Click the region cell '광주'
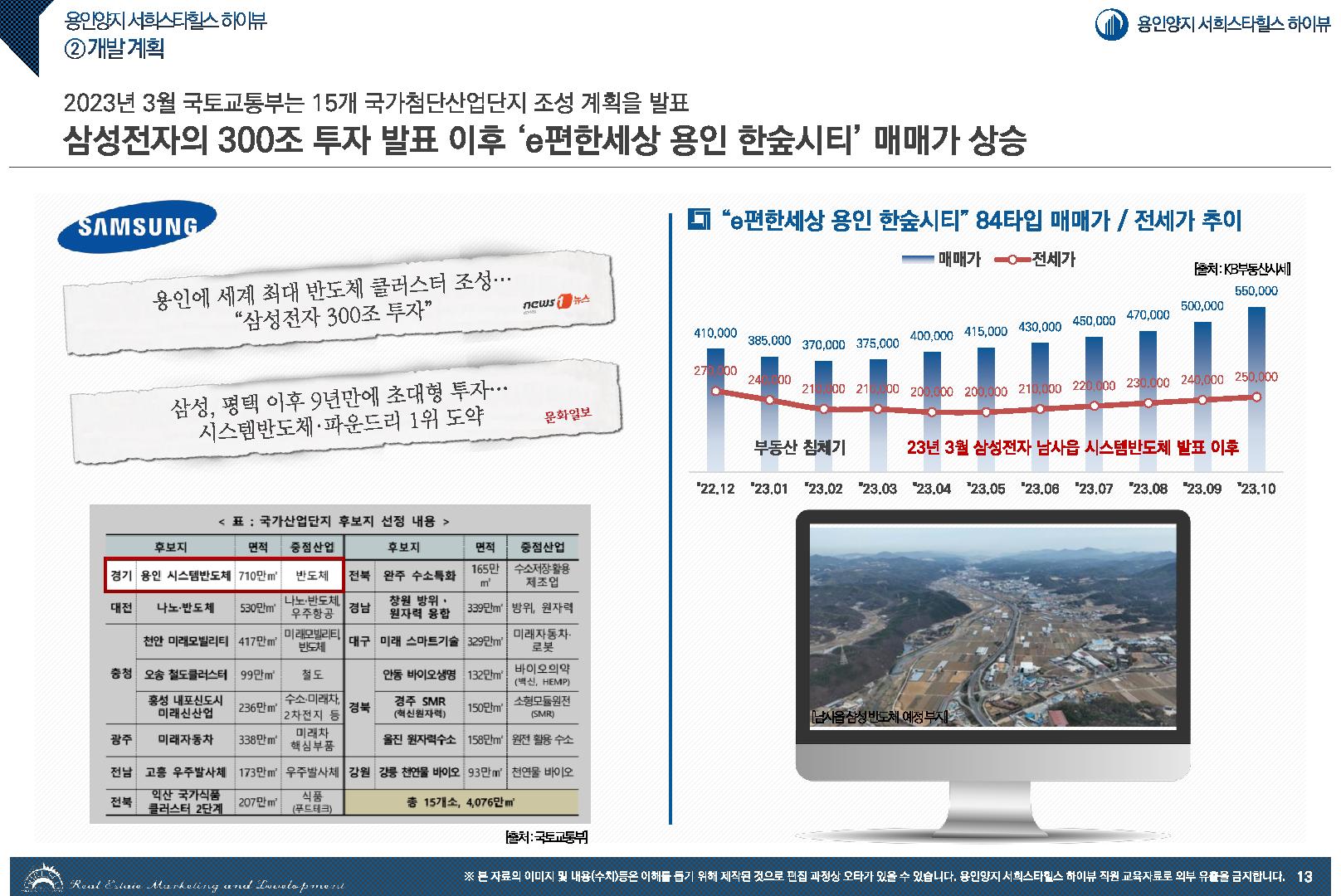This screenshot has width=1341, height=896. coord(121,738)
